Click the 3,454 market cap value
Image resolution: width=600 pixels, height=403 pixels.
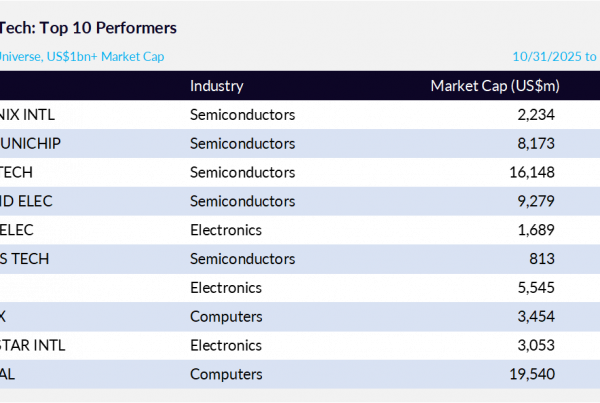tap(535, 317)
